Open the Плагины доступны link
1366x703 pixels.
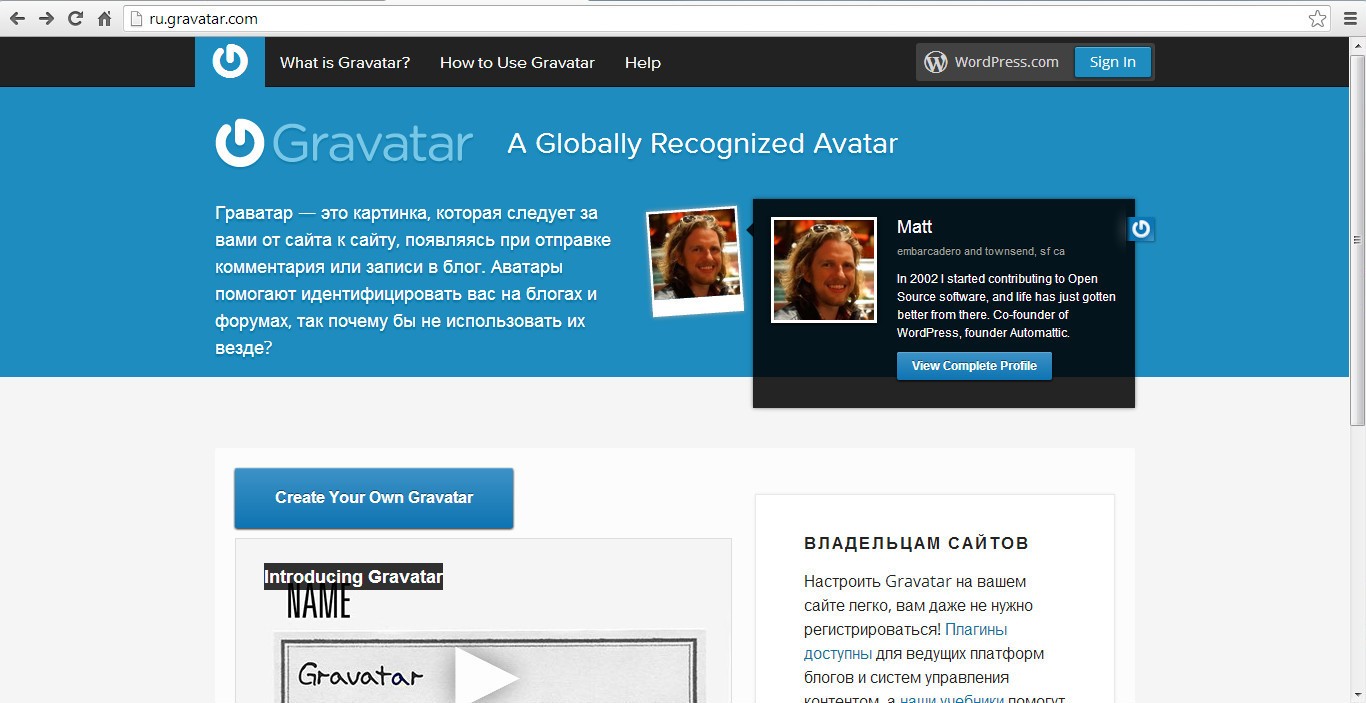click(905, 642)
